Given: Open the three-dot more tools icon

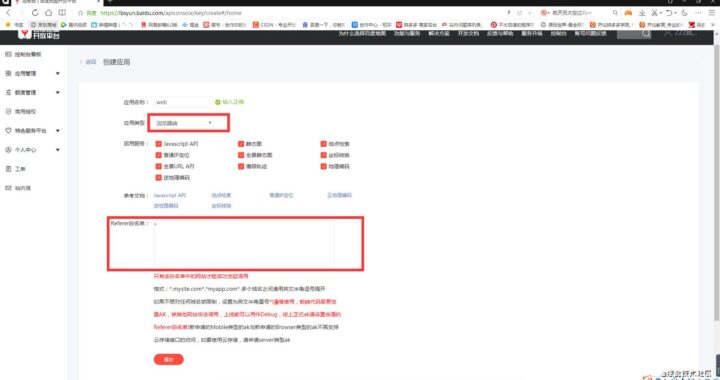Looking at the screenshot, I should (x=698, y=13).
